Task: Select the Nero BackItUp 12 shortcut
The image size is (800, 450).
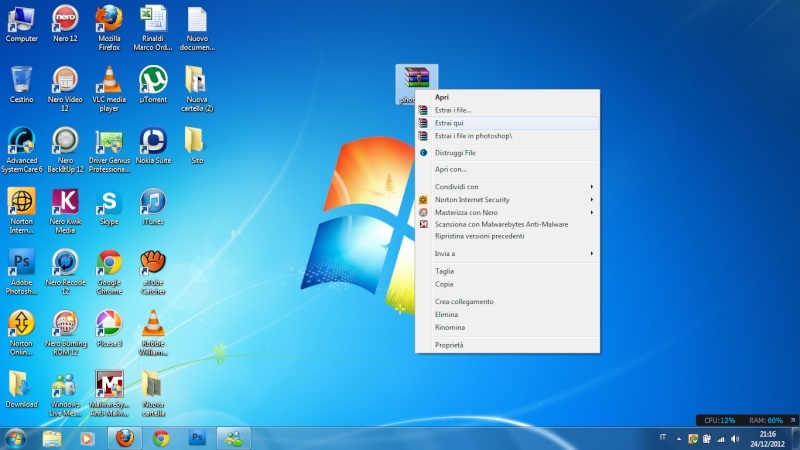Action: click(x=65, y=150)
